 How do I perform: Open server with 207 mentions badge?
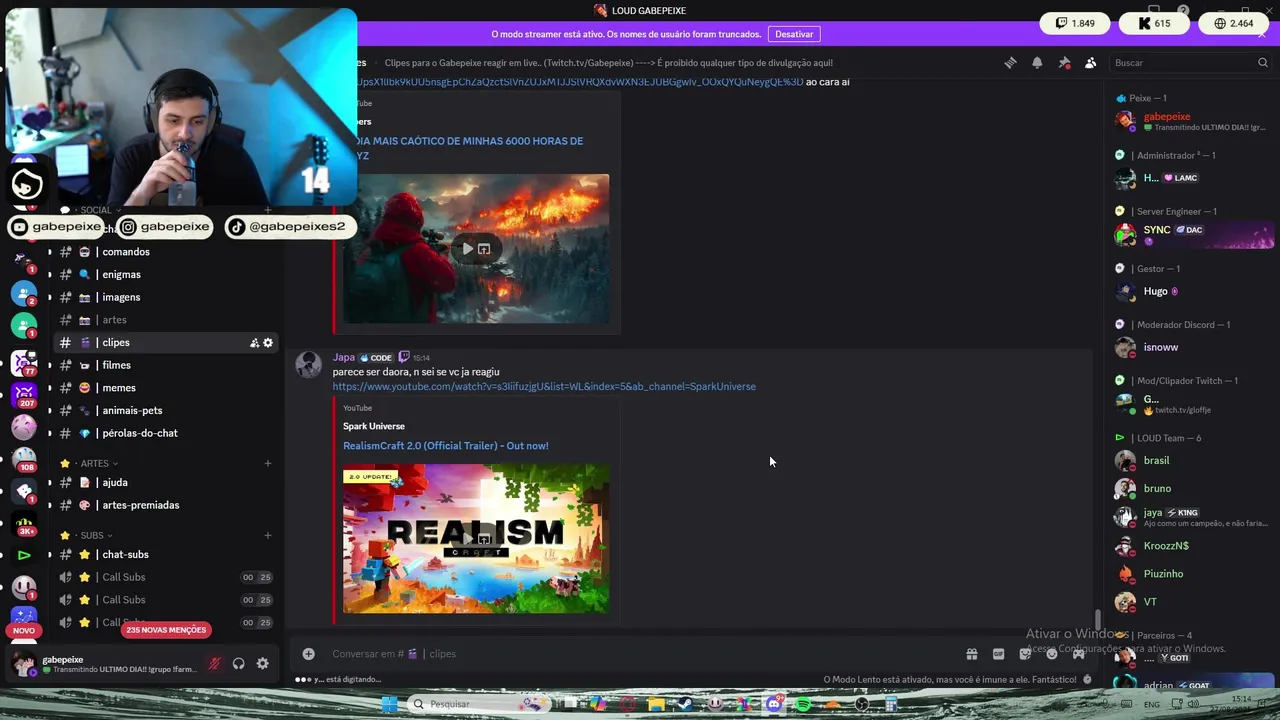tap(24, 394)
